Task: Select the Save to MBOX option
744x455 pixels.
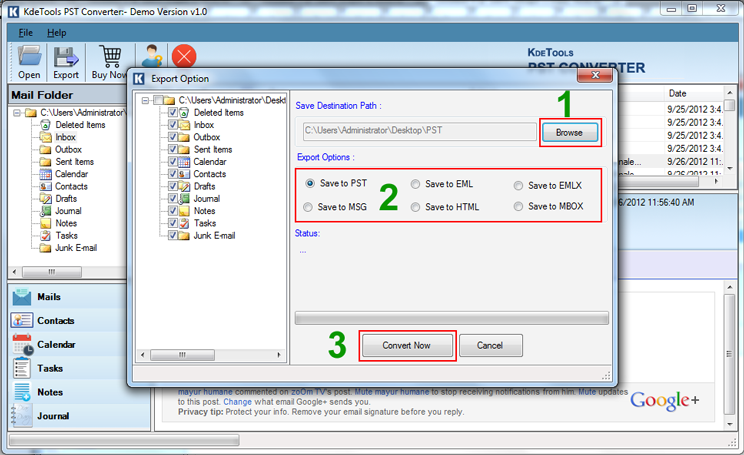Action: (519, 206)
